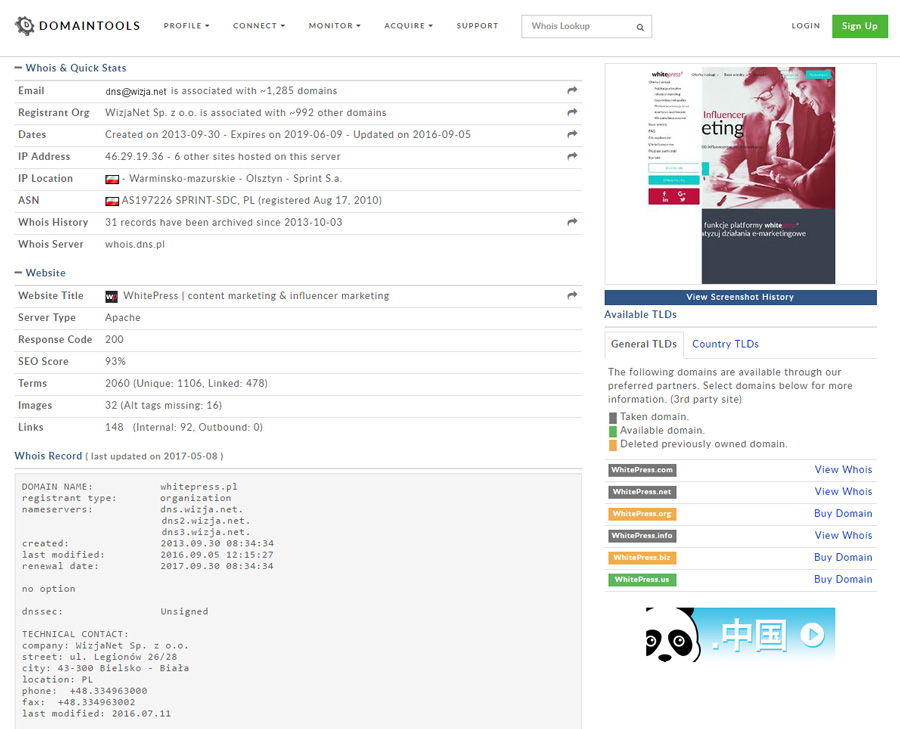
Task: Click share arrow in Registrant Org row
Action: coord(572,113)
